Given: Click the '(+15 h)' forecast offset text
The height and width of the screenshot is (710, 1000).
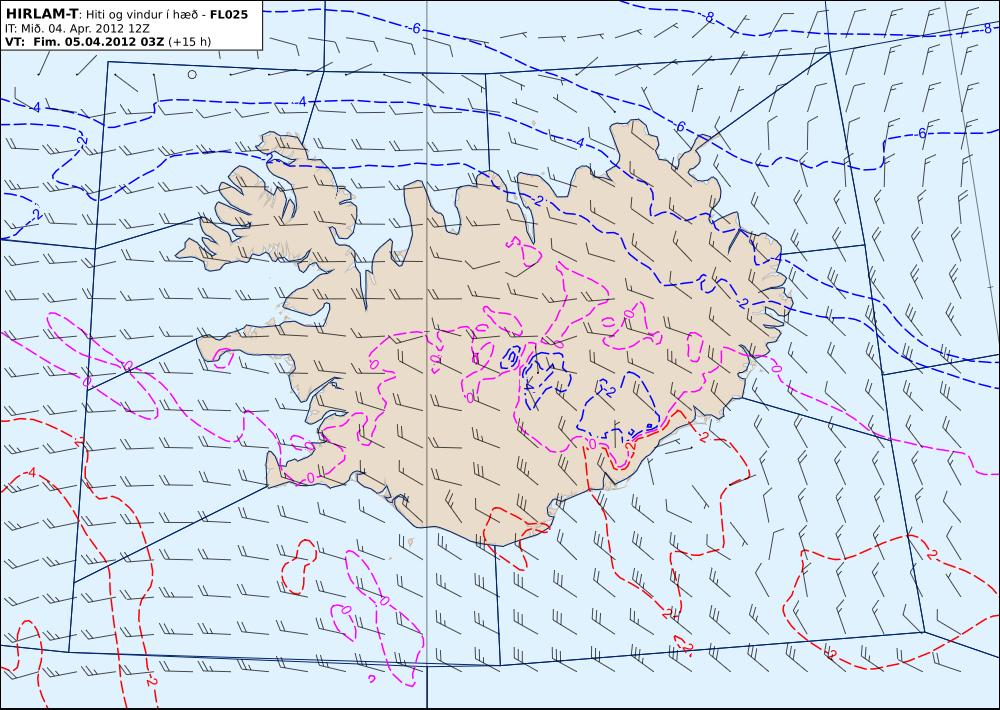Looking at the screenshot, I should (189, 42).
